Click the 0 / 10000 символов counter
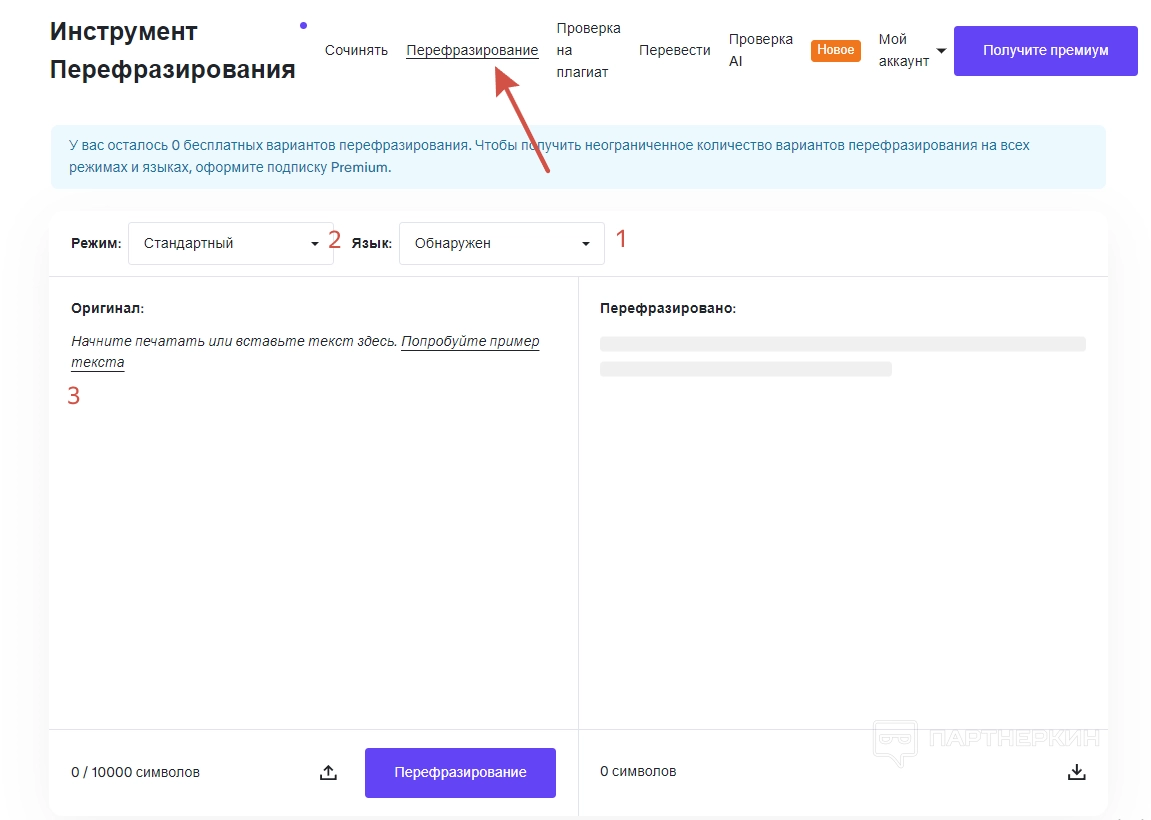Image resolution: width=1151 pixels, height=820 pixels. point(135,772)
